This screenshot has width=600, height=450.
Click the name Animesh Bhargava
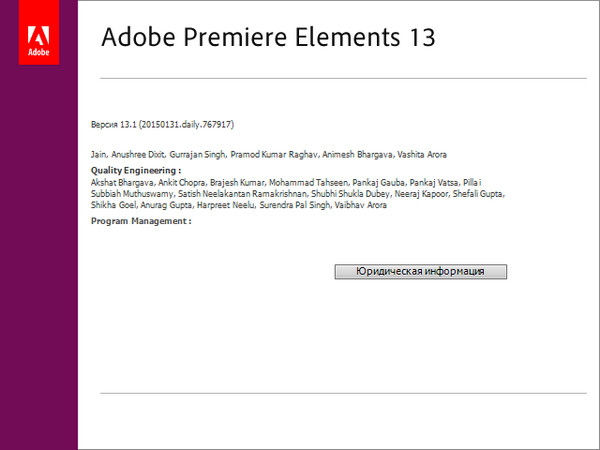(358, 155)
